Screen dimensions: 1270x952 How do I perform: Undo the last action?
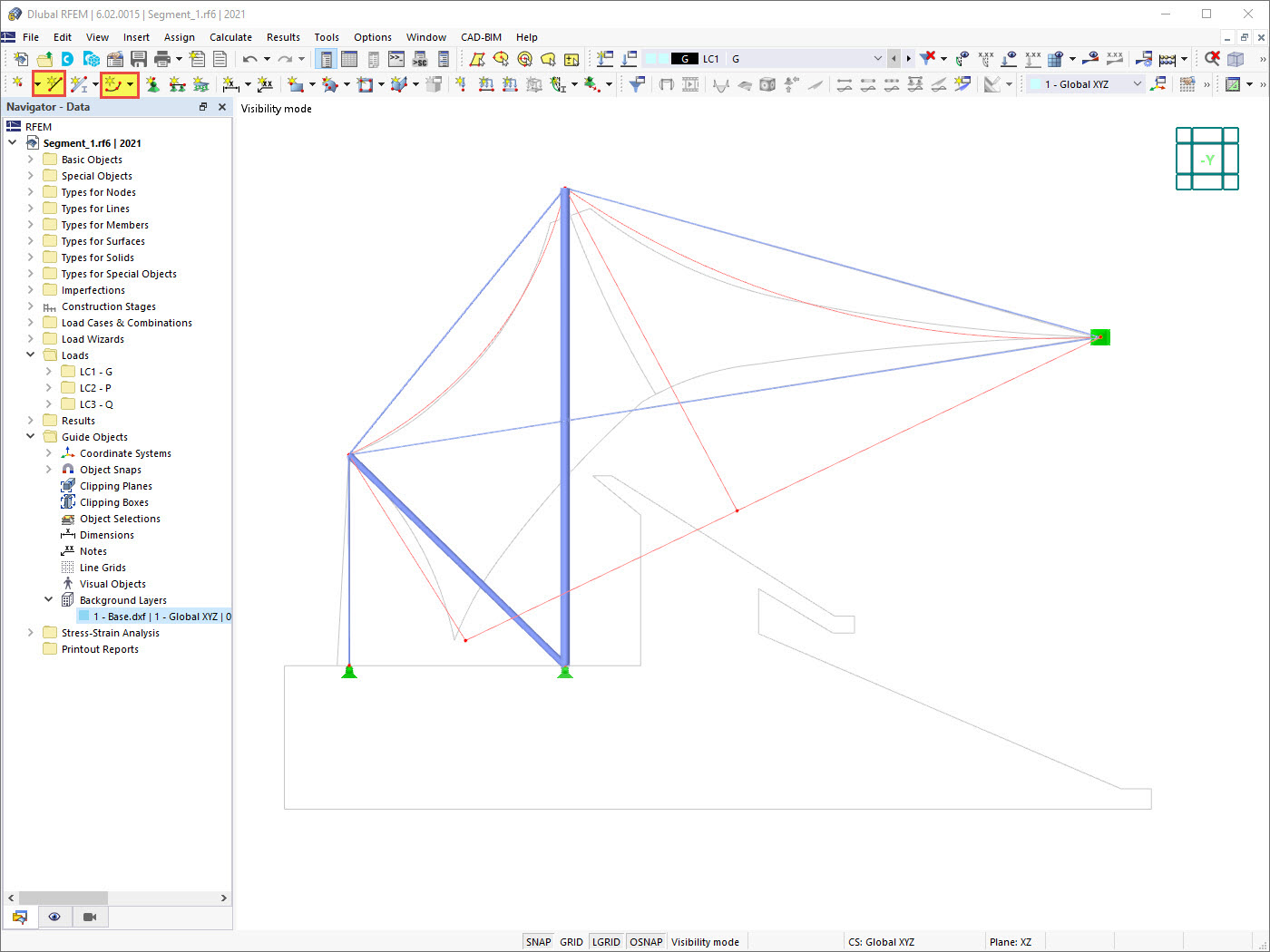coord(251,58)
